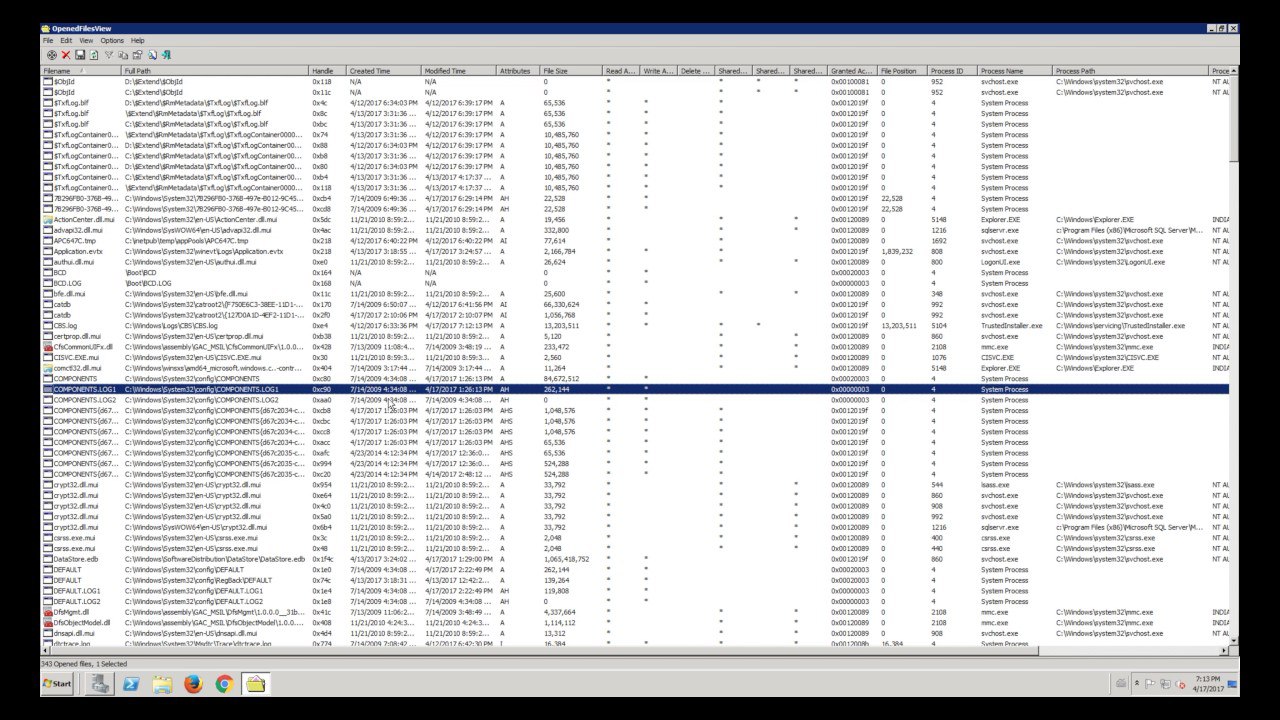Launch PowerShell from the taskbar

click(x=131, y=684)
